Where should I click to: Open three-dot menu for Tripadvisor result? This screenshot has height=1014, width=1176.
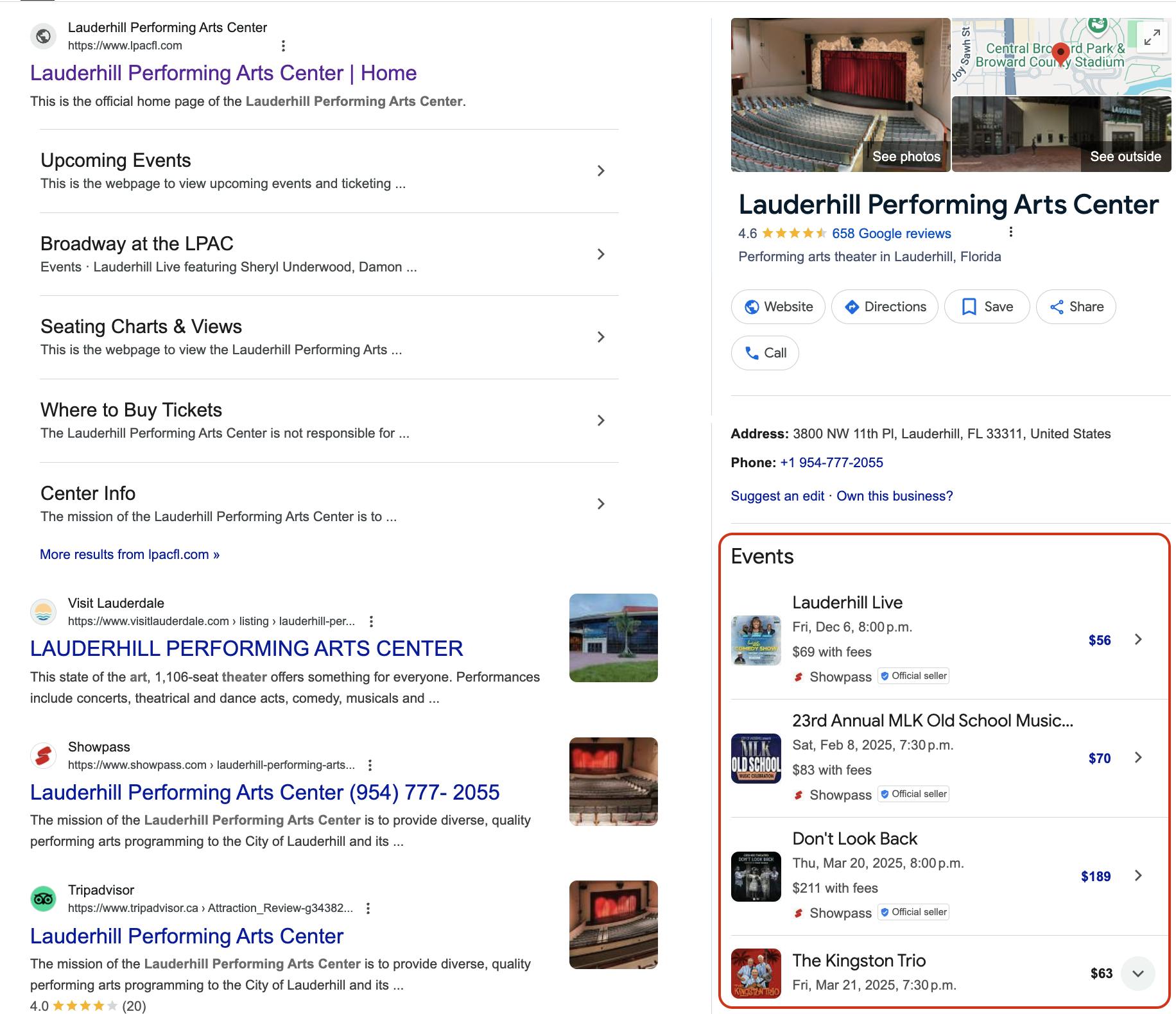click(x=368, y=908)
